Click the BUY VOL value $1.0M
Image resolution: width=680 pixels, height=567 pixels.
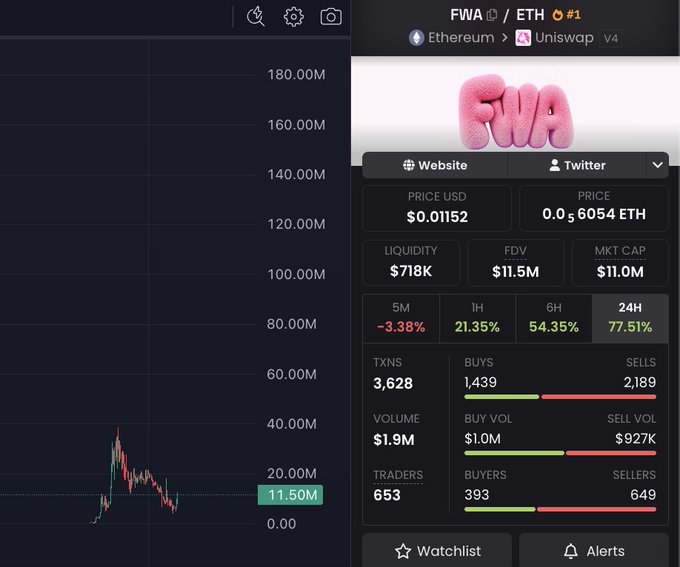pos(482,439)
